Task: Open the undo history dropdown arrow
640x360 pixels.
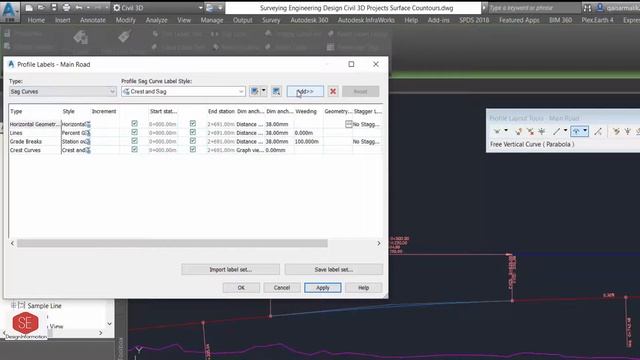Action: 88,8
